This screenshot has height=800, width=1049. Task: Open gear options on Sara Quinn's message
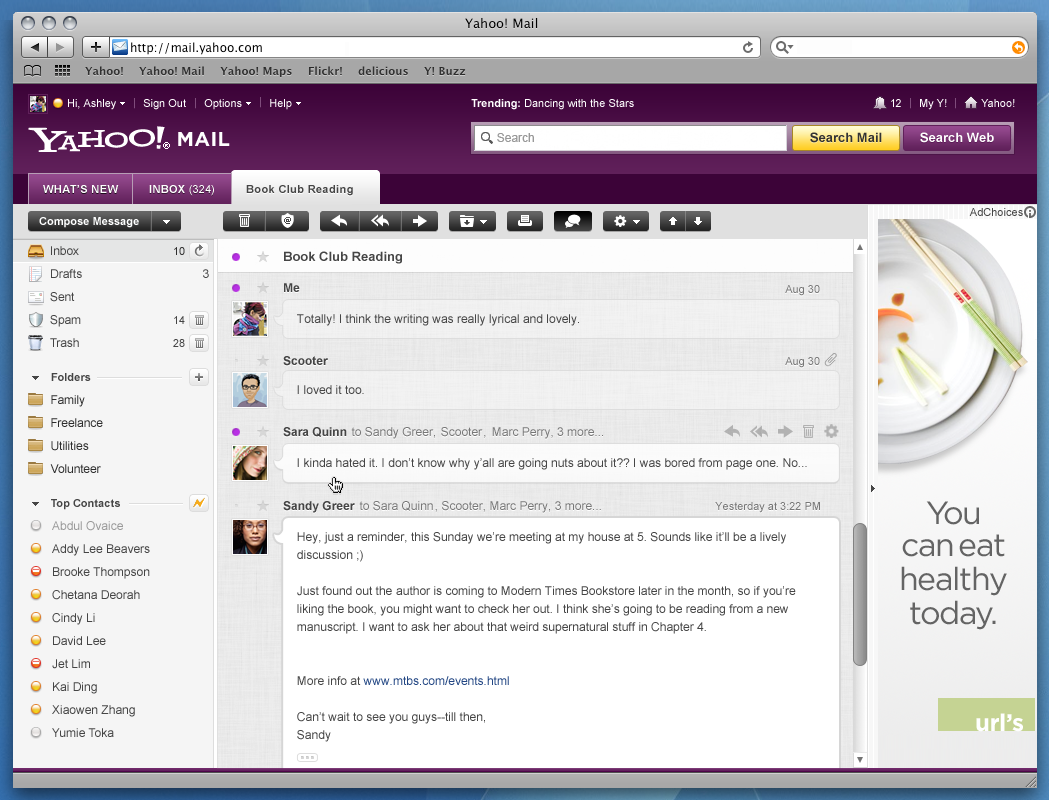coord(831,431)
